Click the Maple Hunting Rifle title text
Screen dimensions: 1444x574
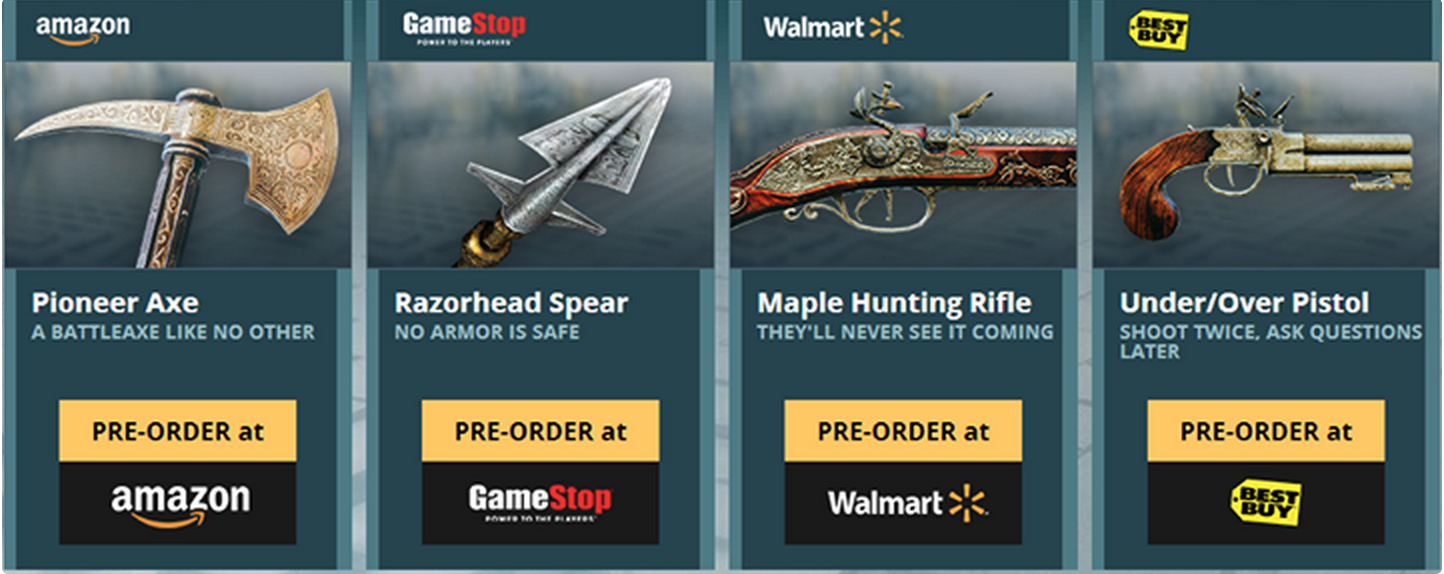[894, 303]
